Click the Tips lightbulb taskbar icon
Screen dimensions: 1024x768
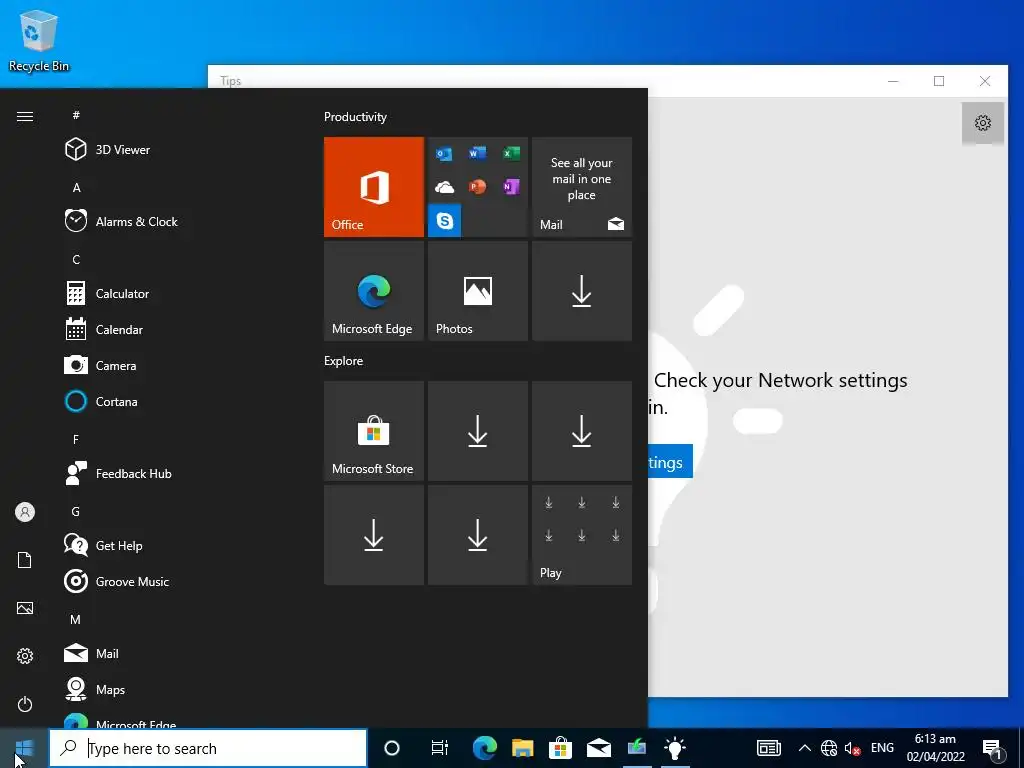675,748
